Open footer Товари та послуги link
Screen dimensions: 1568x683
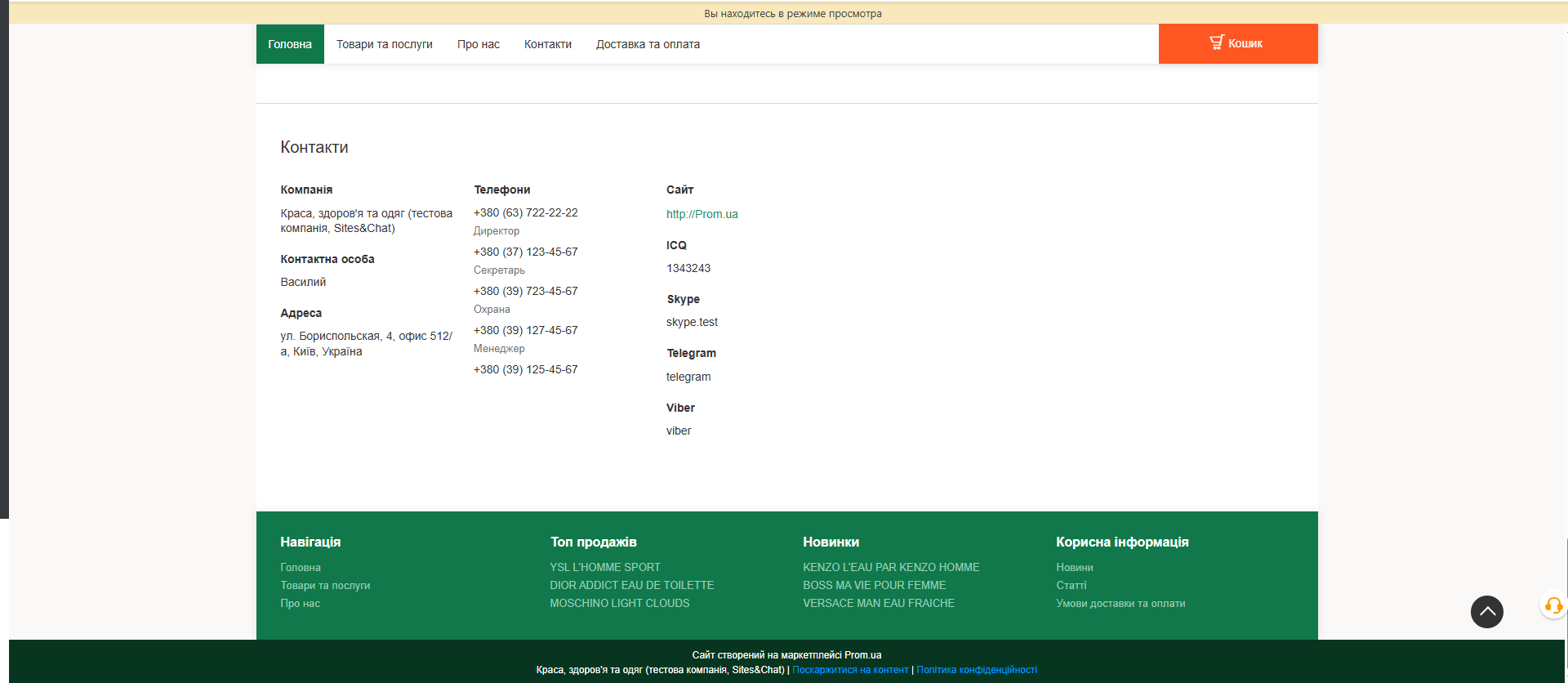point(325,585)
